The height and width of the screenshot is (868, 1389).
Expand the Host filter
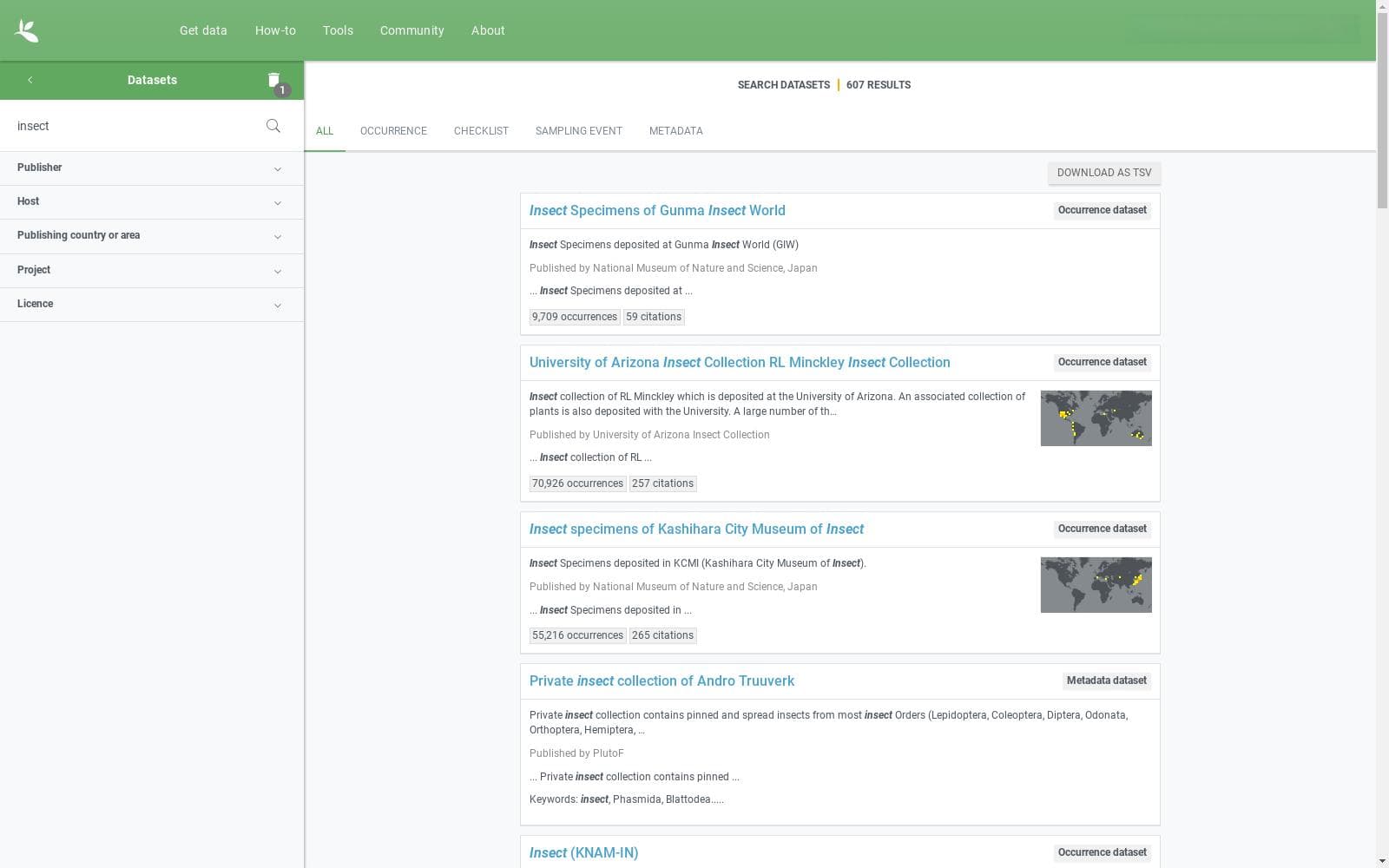point(152,202)
